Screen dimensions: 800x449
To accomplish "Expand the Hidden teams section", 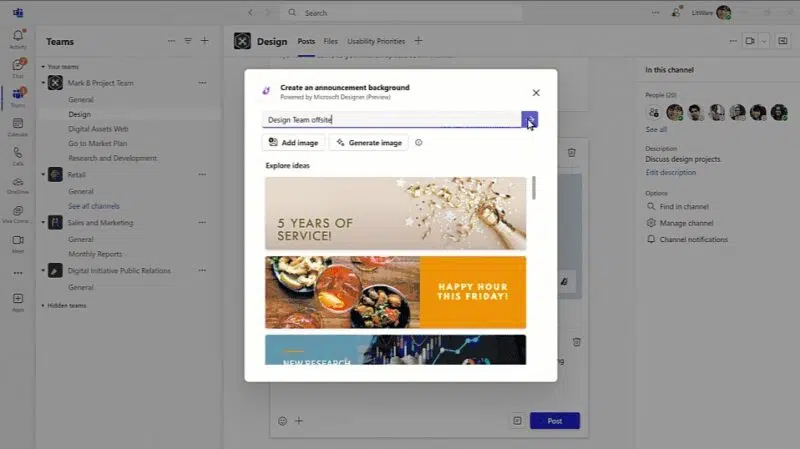I will (x=43, y=306).
